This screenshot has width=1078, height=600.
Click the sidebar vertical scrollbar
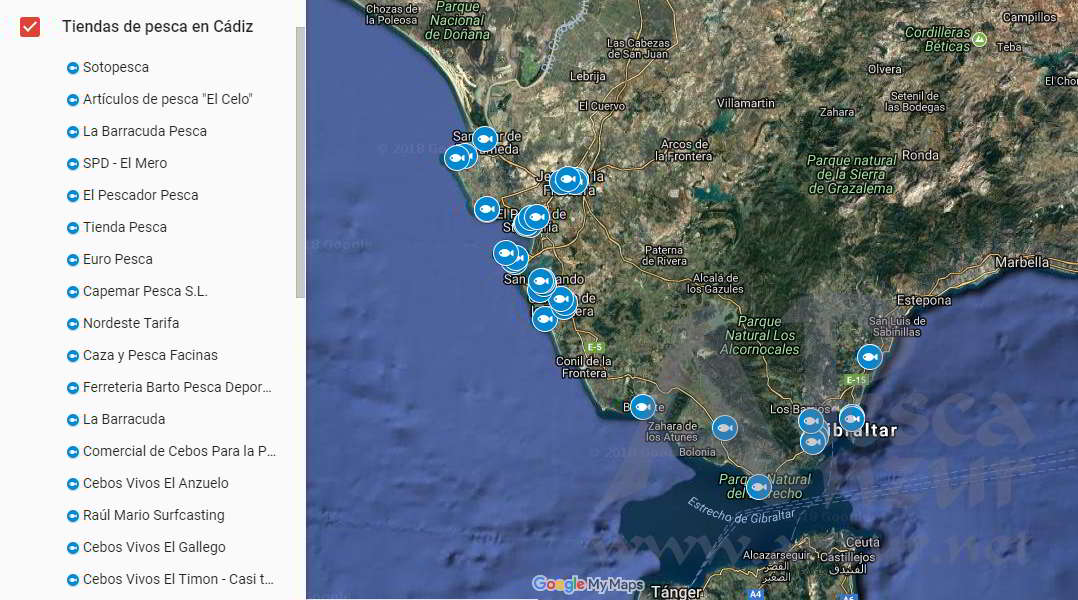(x=300, y=160)
